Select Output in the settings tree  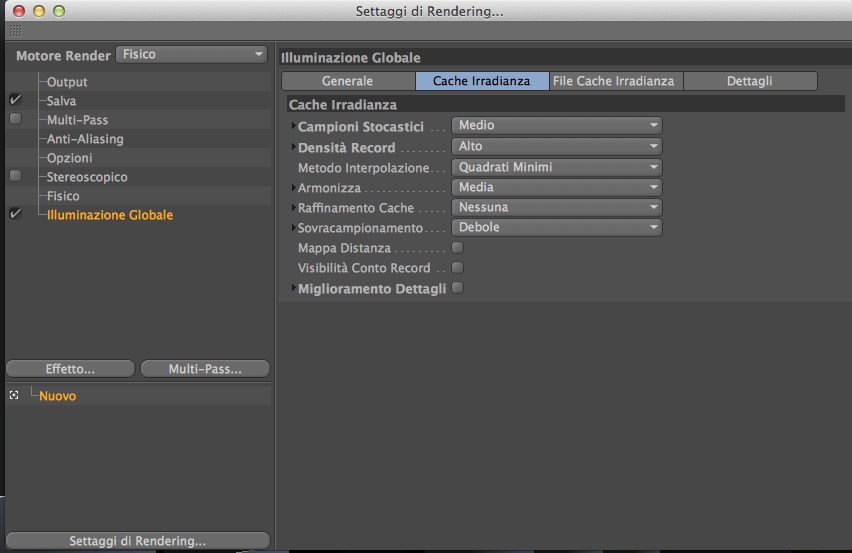point(67,82)
